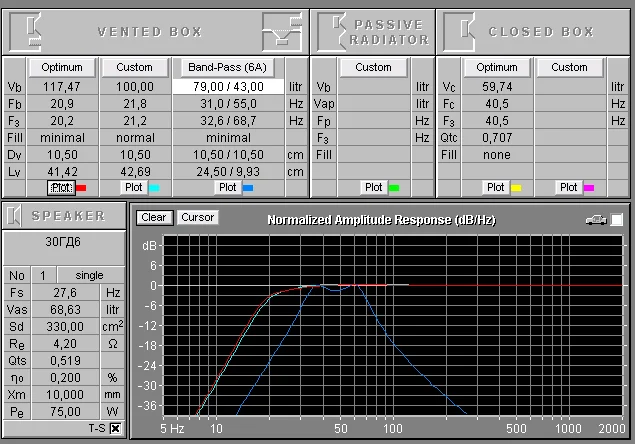Click the band-pass Vb value field
The image size is (635, 444).
[x=227, y=87]
